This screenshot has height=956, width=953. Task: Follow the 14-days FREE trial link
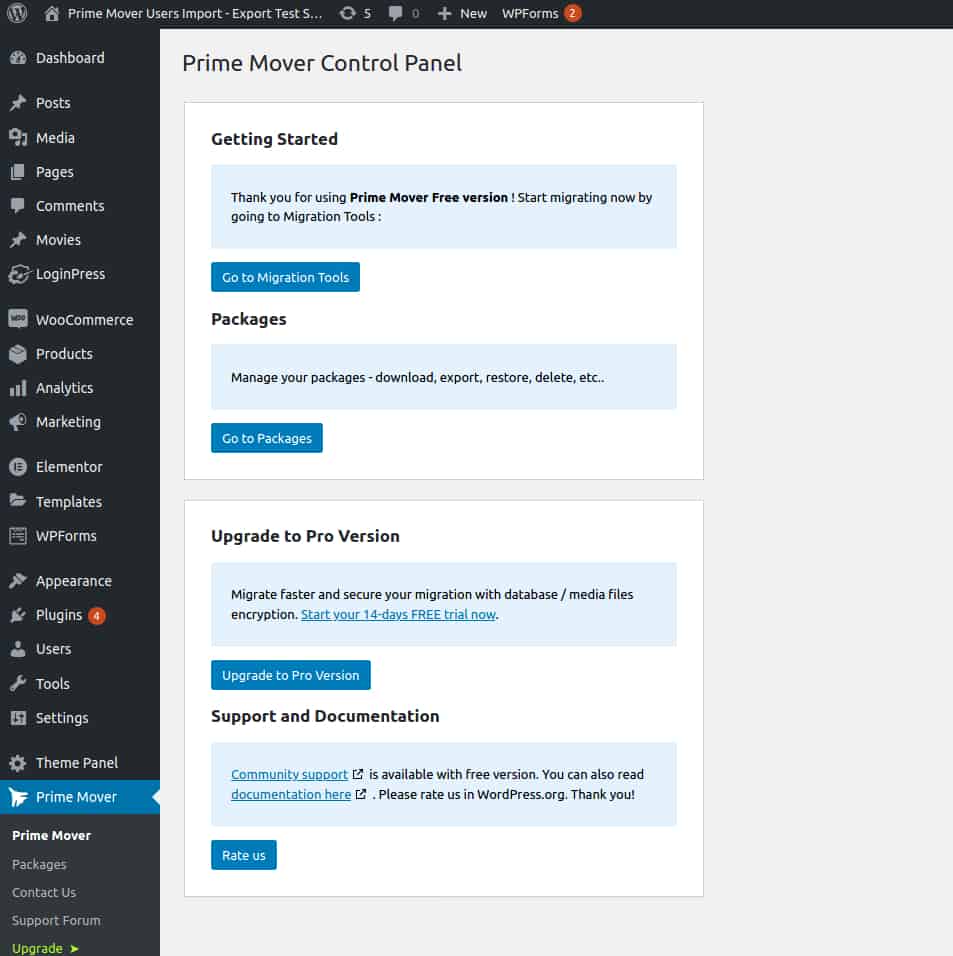pyautogui.click(x=398, y=615)
